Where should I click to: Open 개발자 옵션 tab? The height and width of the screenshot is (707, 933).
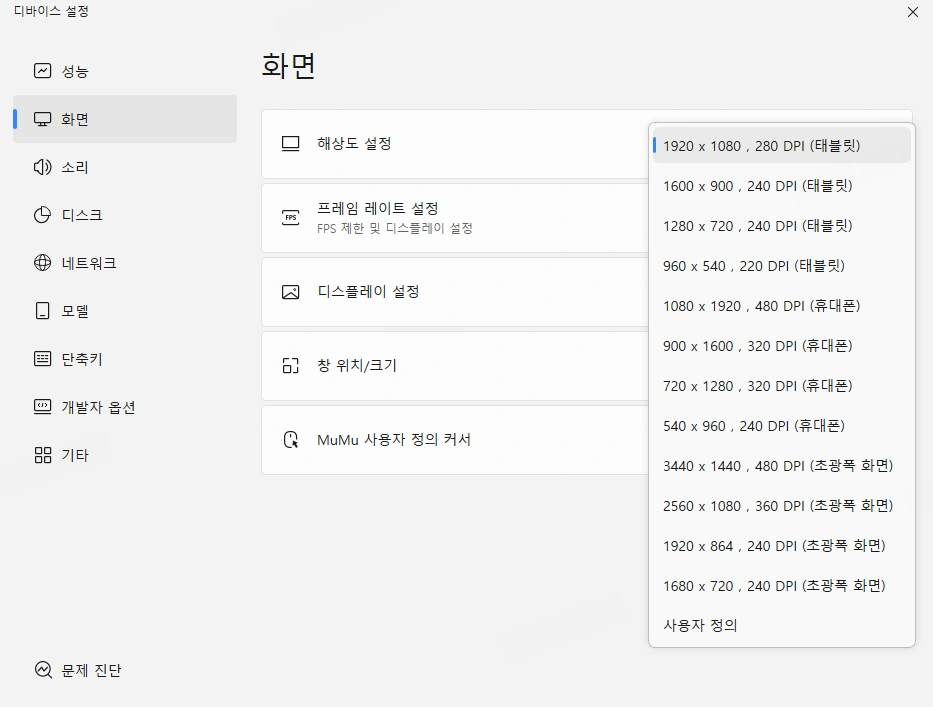point(125,407)
